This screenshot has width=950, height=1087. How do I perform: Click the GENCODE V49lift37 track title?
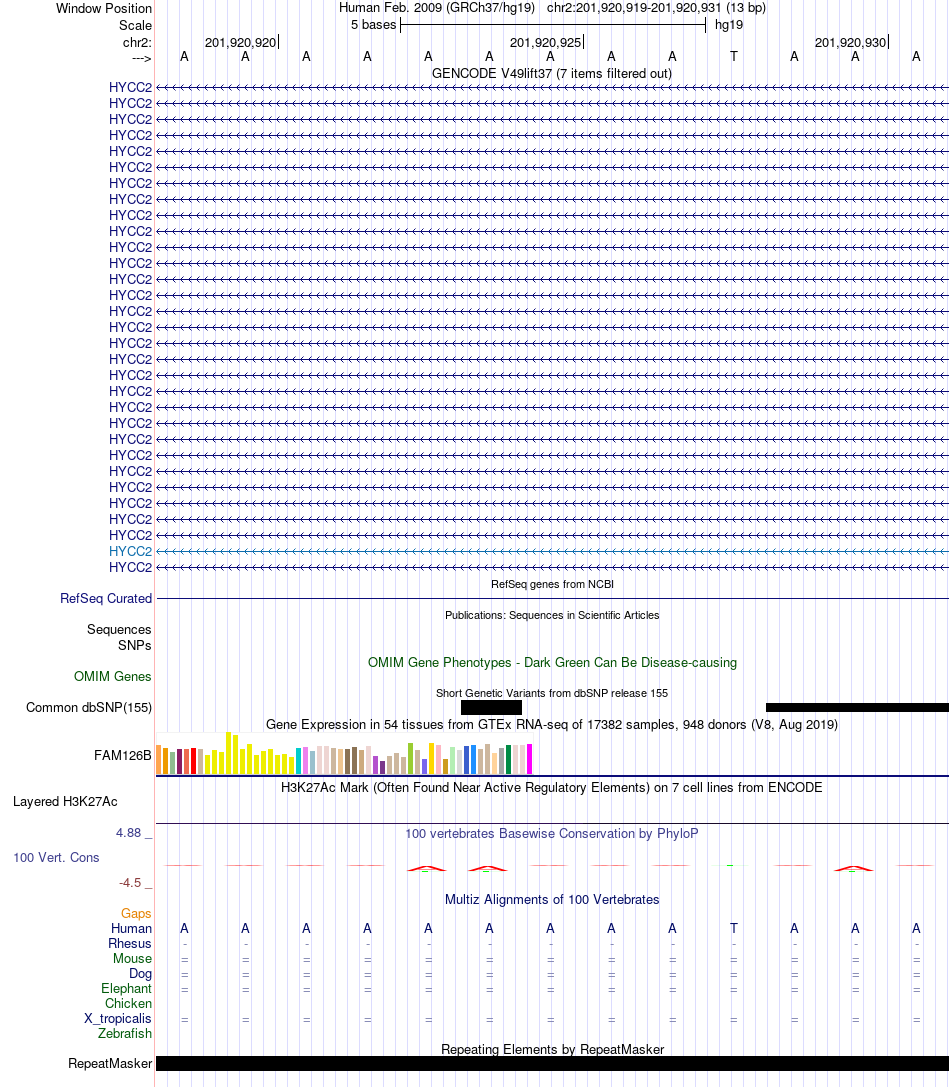point(552,73)
